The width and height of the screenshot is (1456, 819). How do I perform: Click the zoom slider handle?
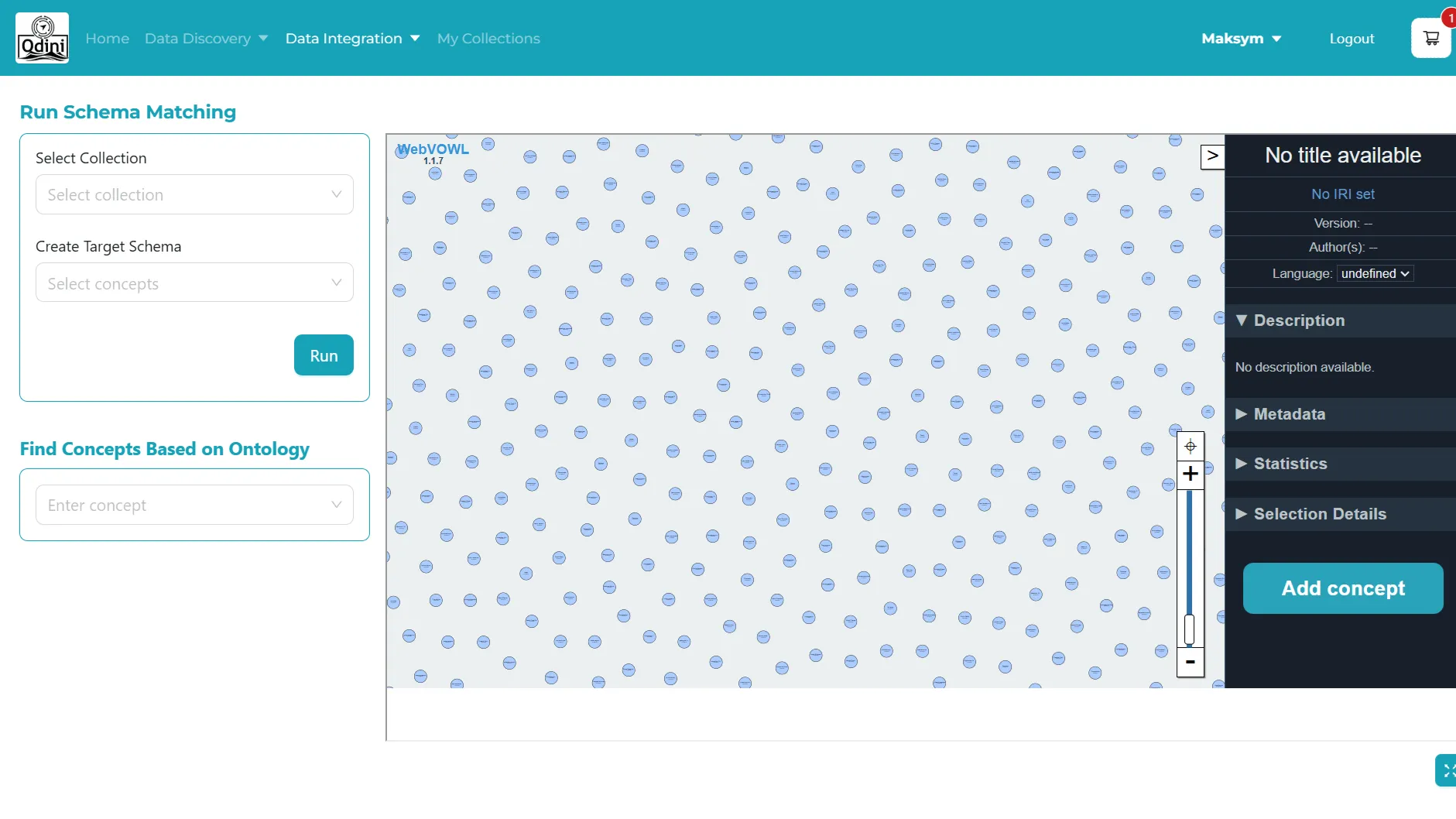pyautogui.click(x=1190, y=629)
